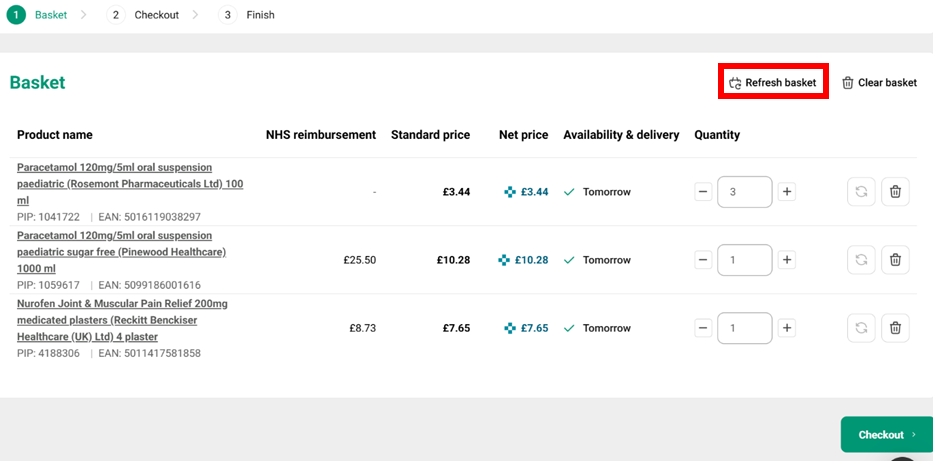Clear basket using the trash button

[x=879, y=83]
